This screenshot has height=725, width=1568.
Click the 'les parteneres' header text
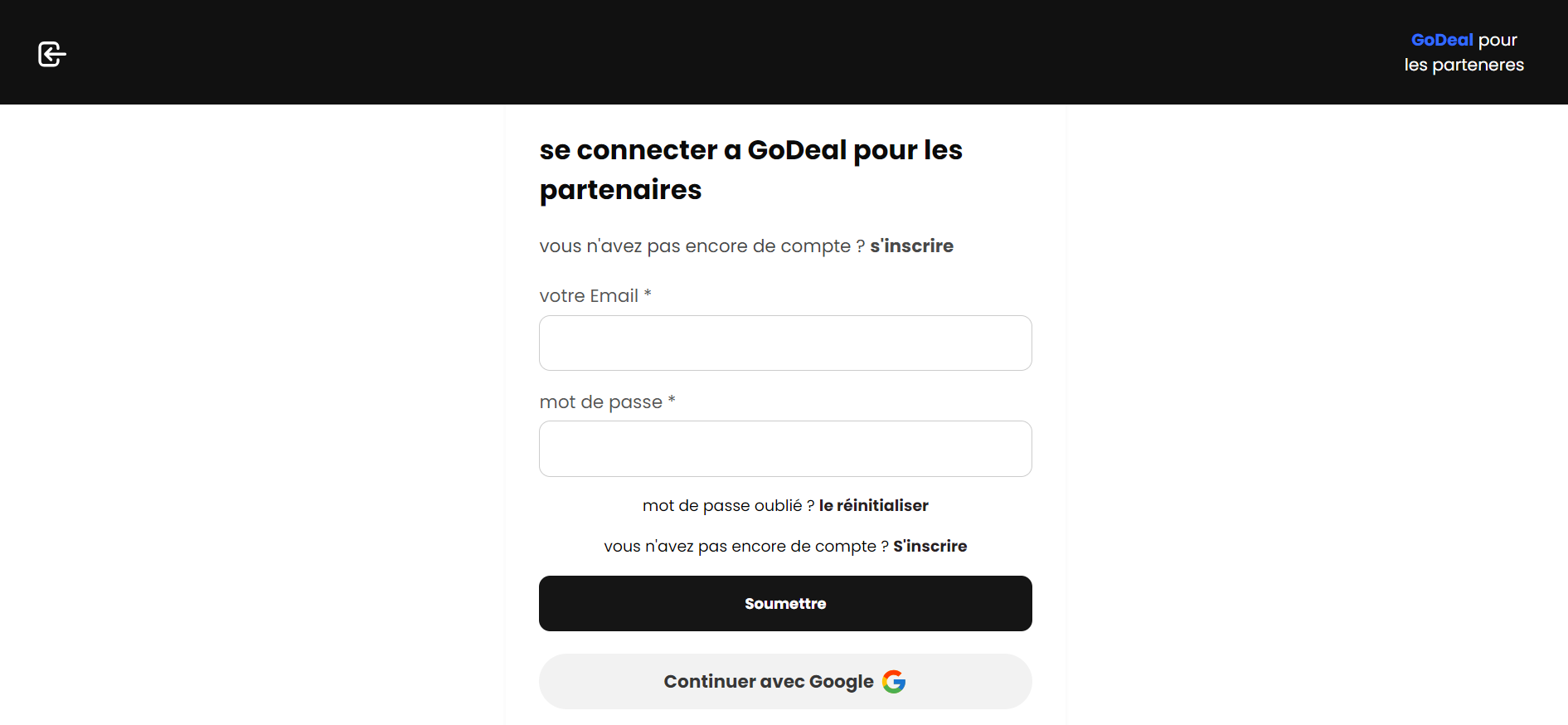pos(1464,65)
